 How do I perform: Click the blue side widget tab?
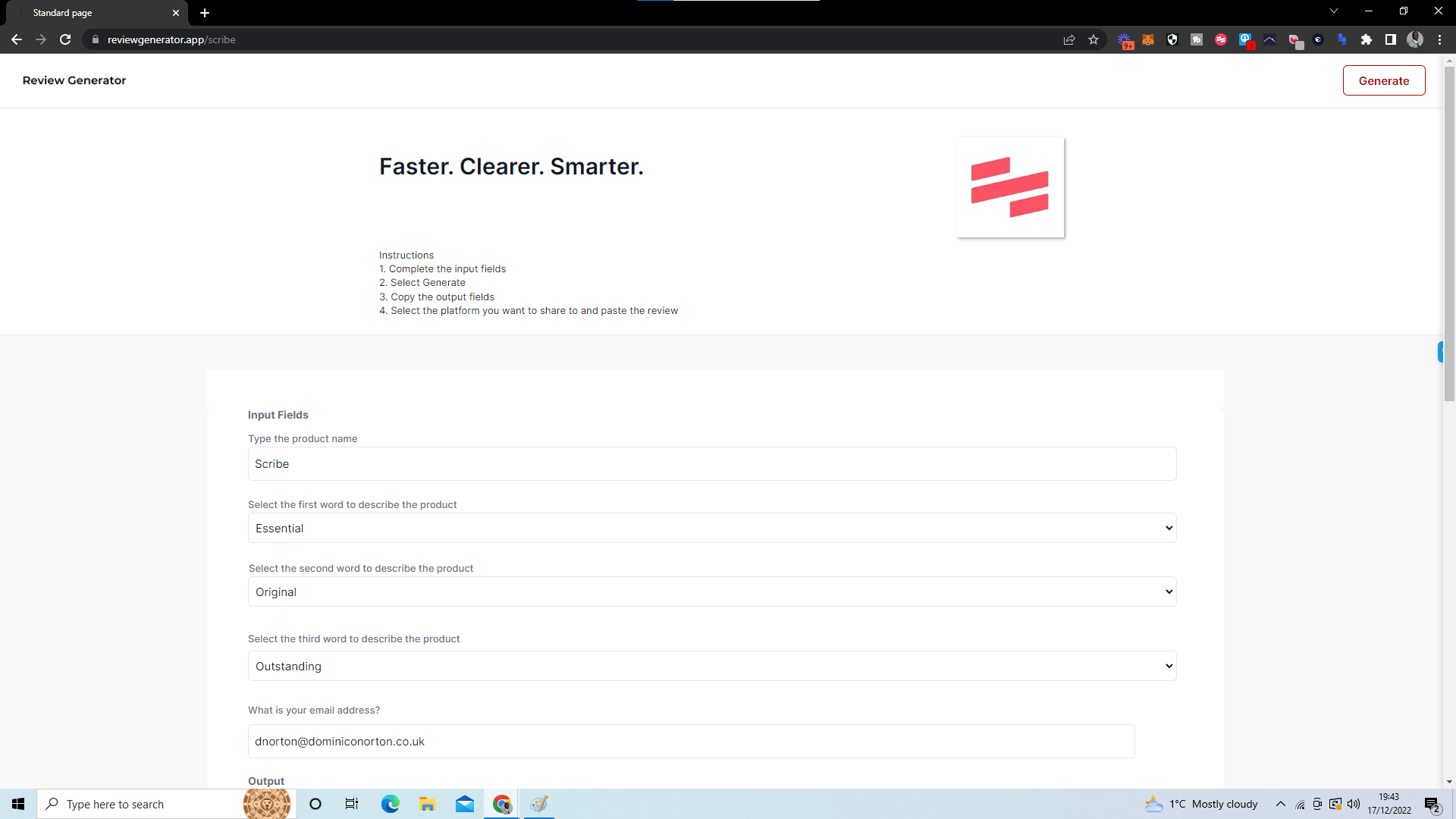point(1440,352)
